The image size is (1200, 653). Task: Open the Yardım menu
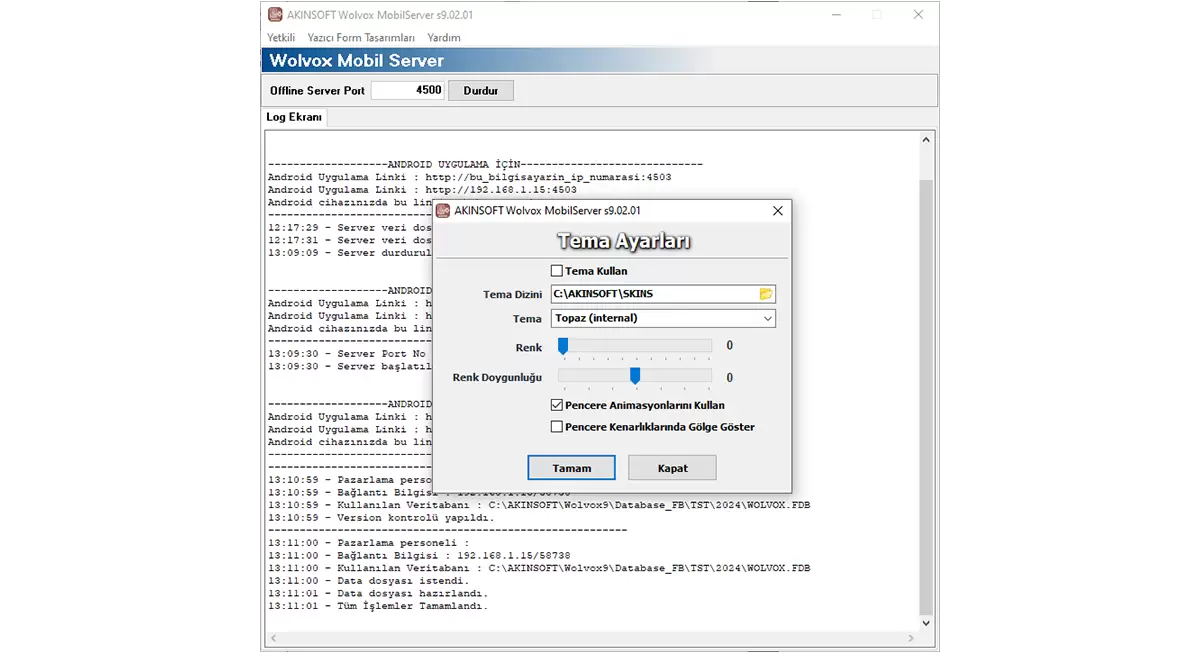[x=444, y=38]
